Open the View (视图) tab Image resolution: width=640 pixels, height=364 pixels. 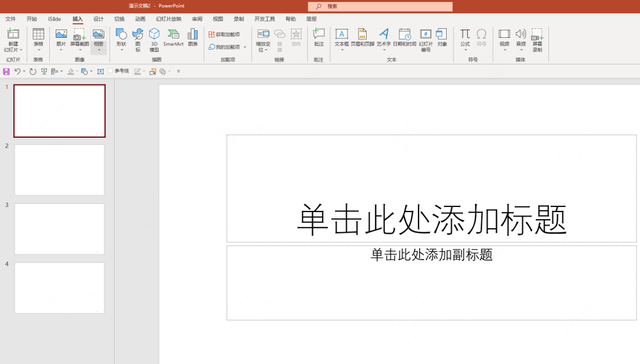(218, 19)
